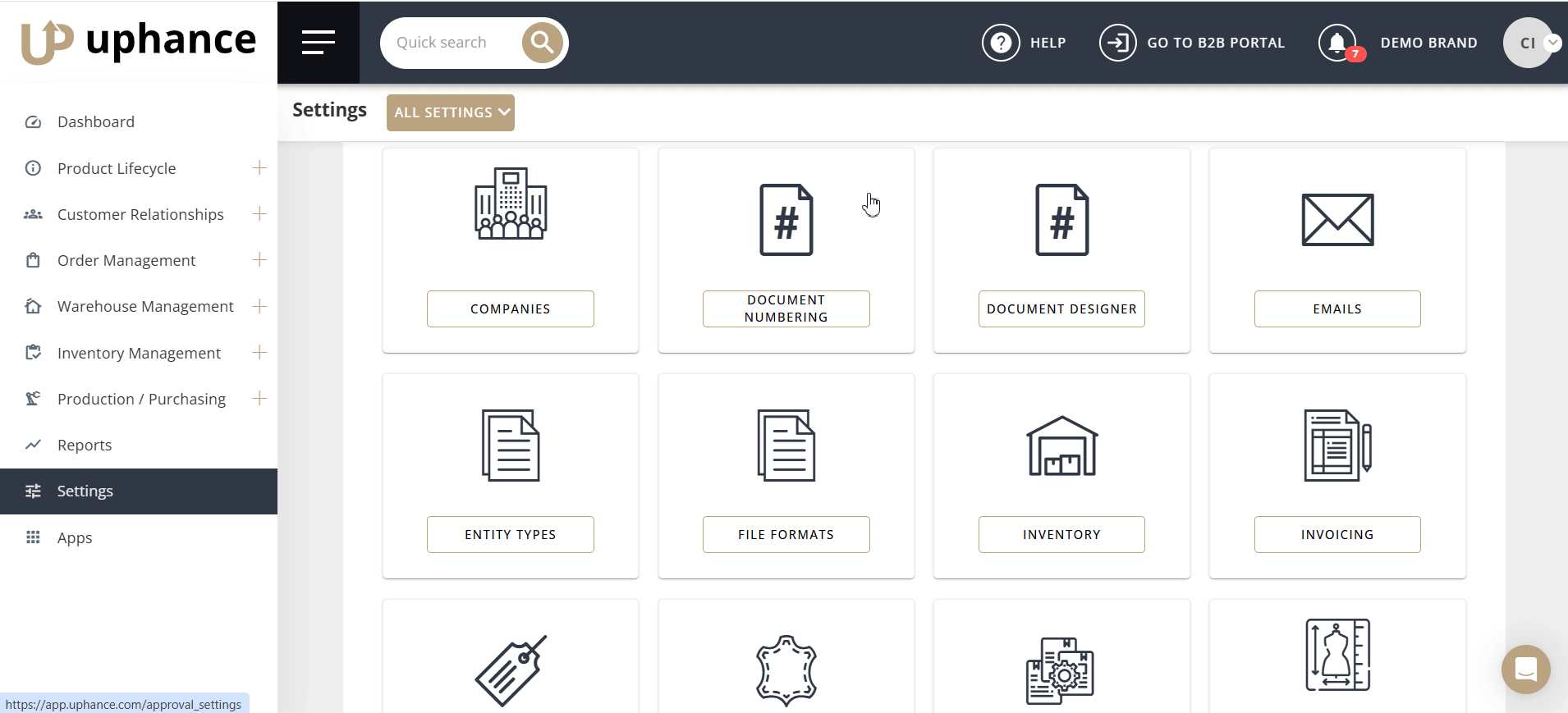This screenshot has height=713, width=1568.
Task: Open the notifications bell
Action: pos(1336,43)
